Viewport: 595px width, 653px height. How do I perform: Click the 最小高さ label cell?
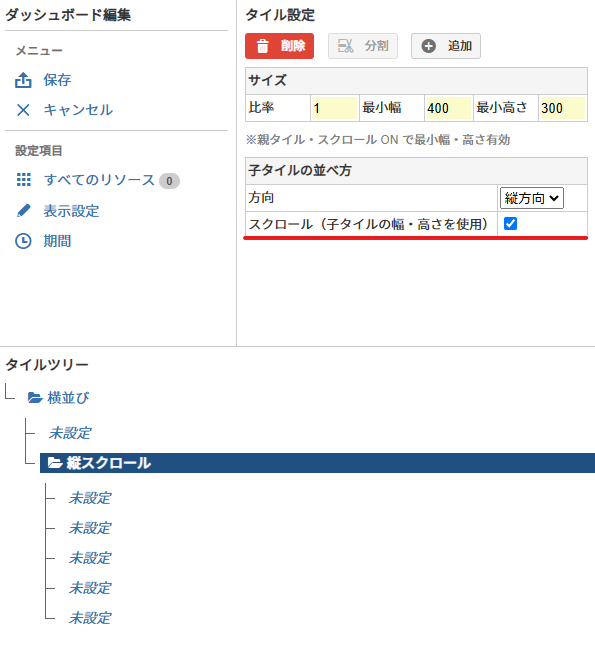(x=506, y=108)
